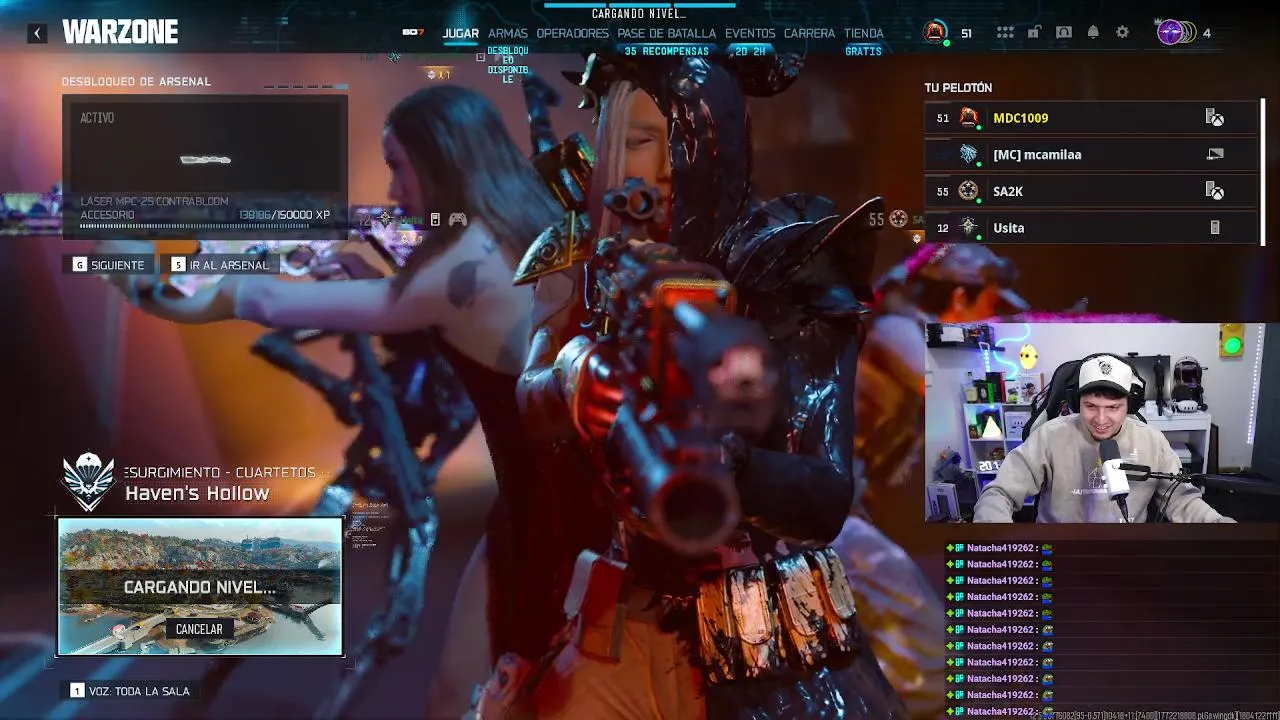The height and width of the screenshot is (720, 1280).
Task: Open the notifications bell
Action: click(x=1093, y=33)
